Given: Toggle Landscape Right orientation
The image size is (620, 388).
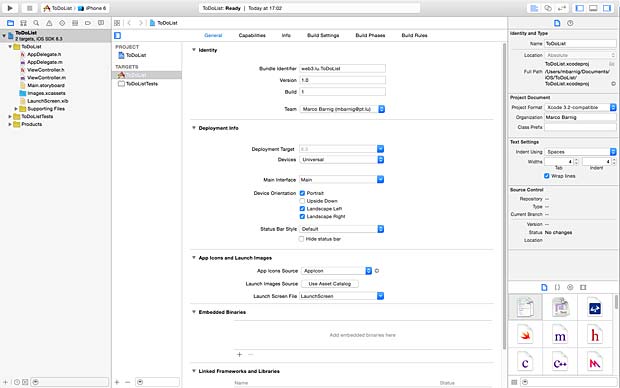Looking at the screenshot, I should (302, 217).
